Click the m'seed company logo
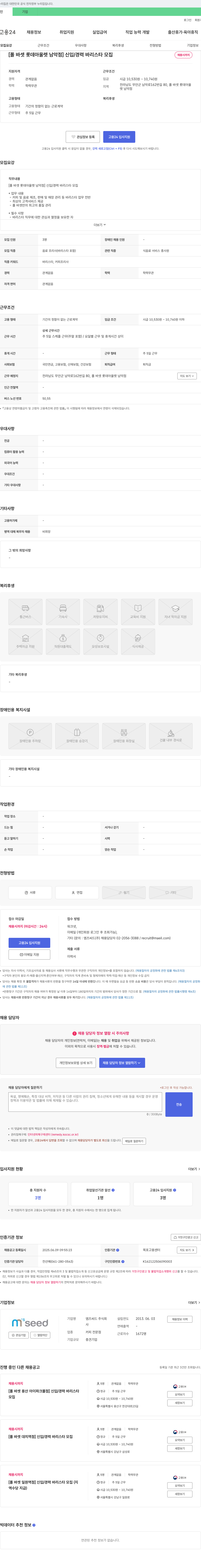 pyautogui.click(x=30, y=1323)
